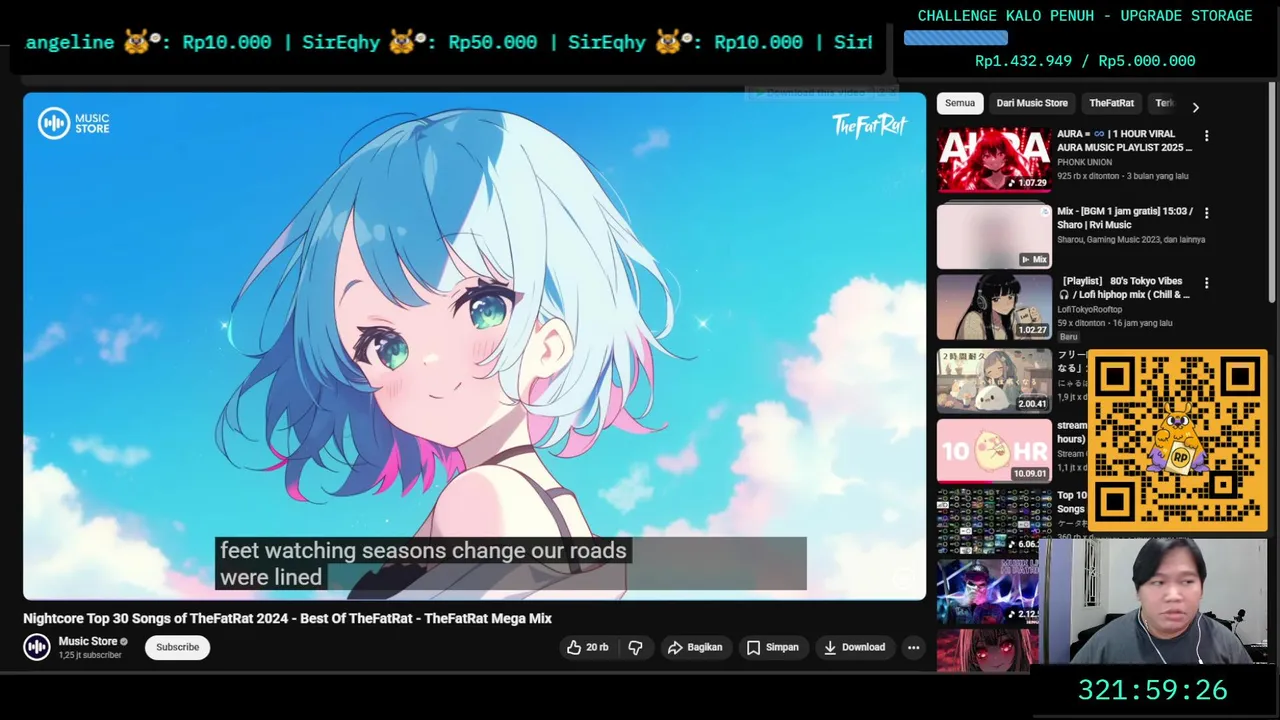This screenshot has width=1280, height=720.
Task: Open the Music Store channel name link
Action: pos(88,641)
